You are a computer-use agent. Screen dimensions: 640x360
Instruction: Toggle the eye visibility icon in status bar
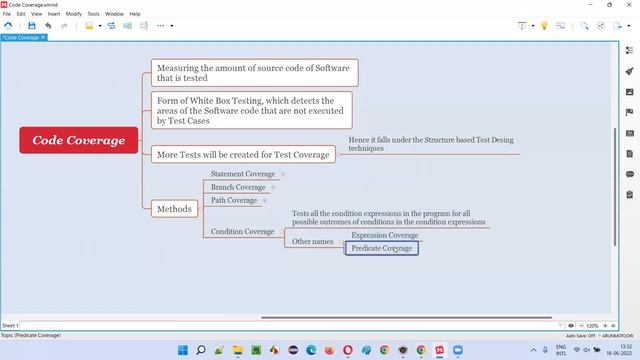tap(571, 326)
